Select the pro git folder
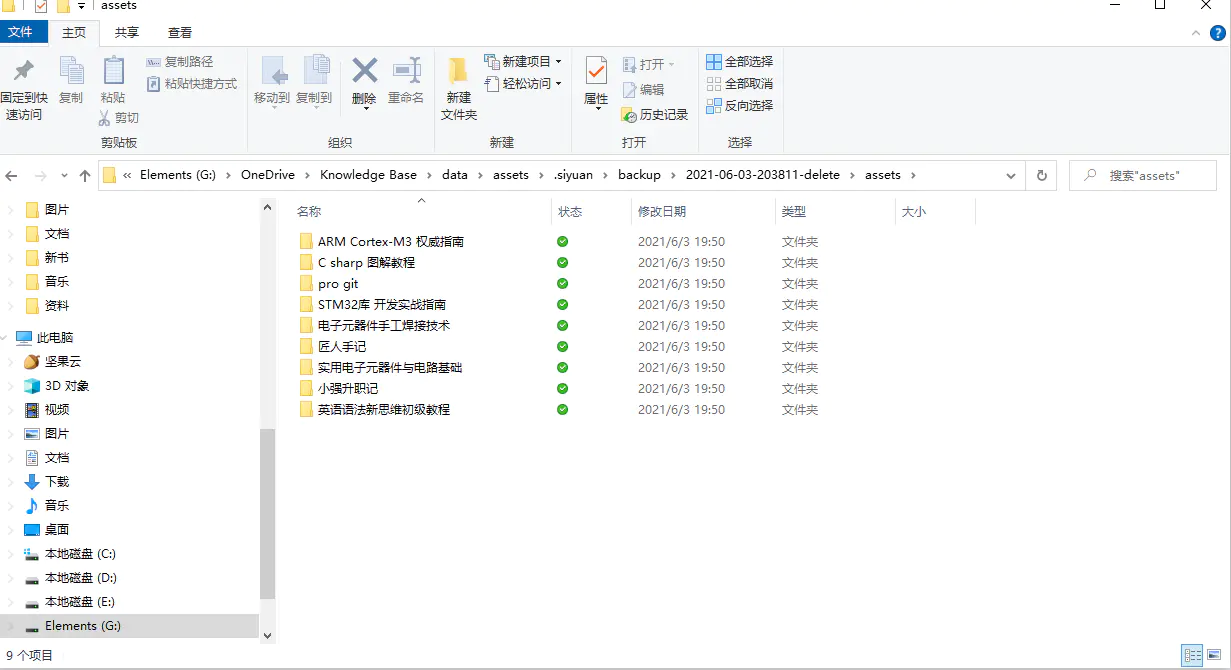 (338, 284)
